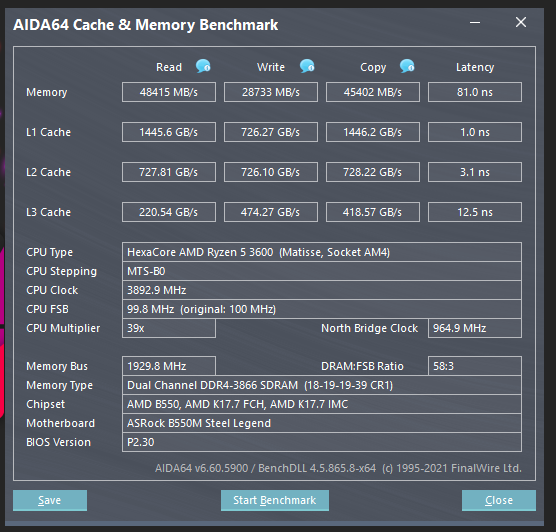
Task: Click the Memory Type label
Action: pos(59,386)
